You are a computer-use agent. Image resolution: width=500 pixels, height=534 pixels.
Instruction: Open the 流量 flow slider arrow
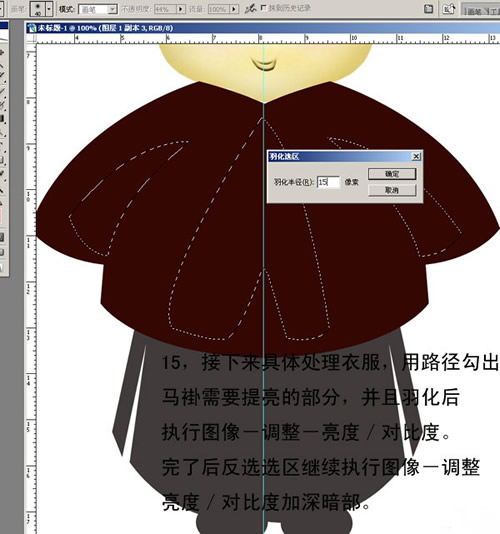click(234, 9)
